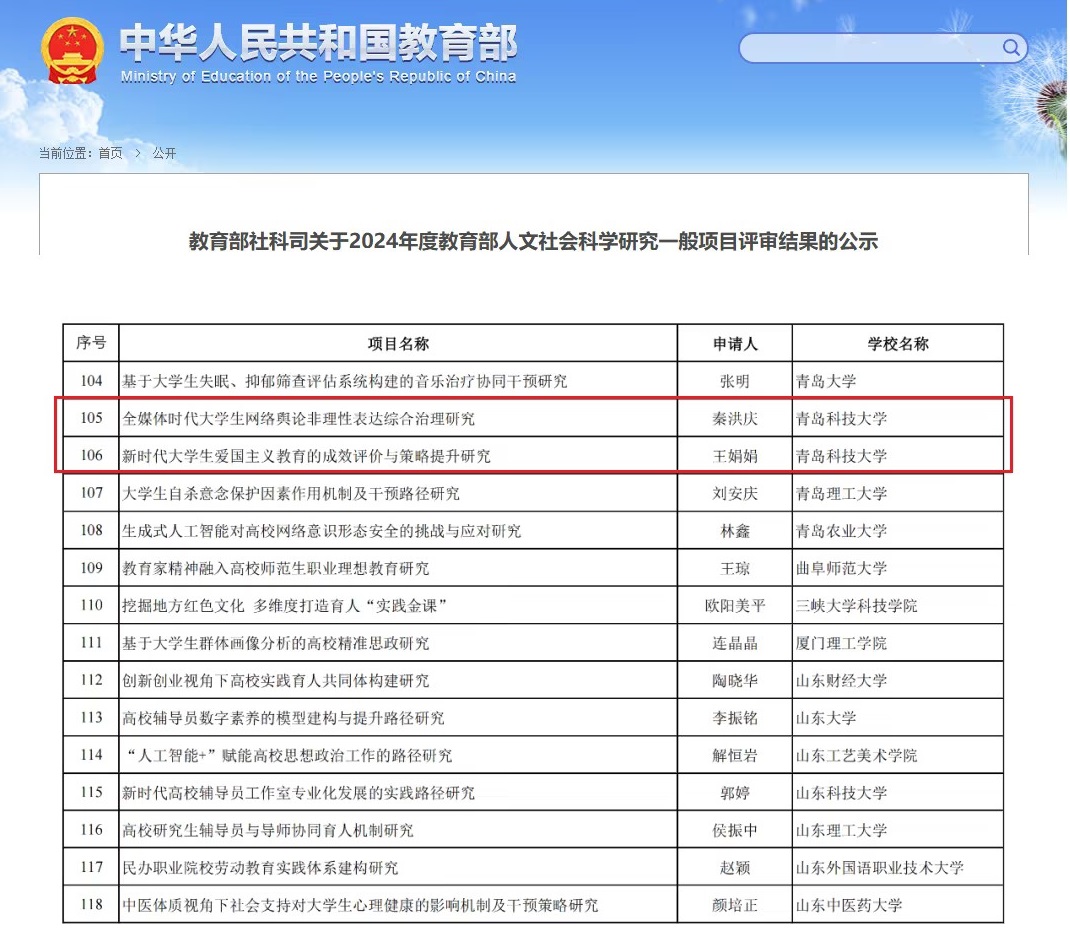Click applicant name 王娟娟

pos(735,456)
